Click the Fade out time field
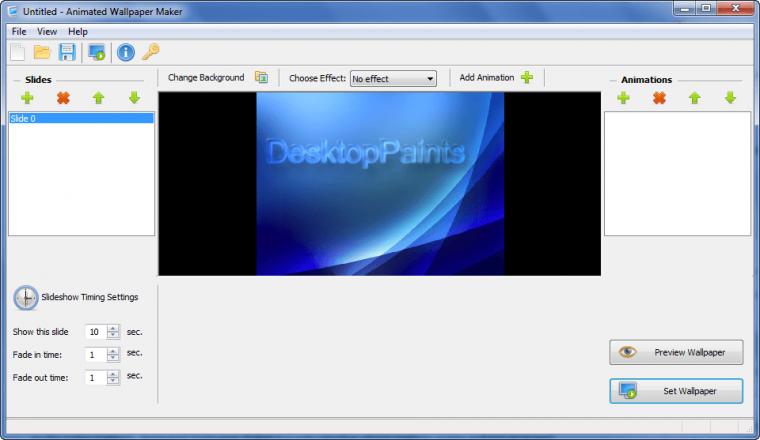Viewport: 760px width, 440px height. (95, 377)
